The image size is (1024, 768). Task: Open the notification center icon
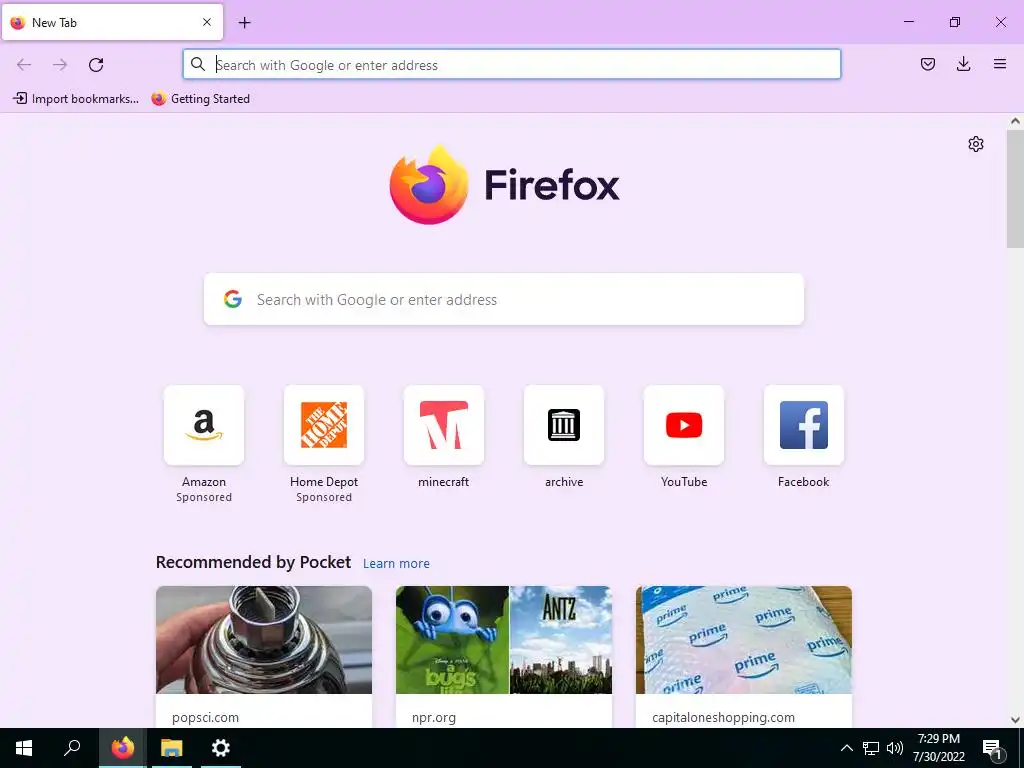pyautogui.click(x=993, y=748)
